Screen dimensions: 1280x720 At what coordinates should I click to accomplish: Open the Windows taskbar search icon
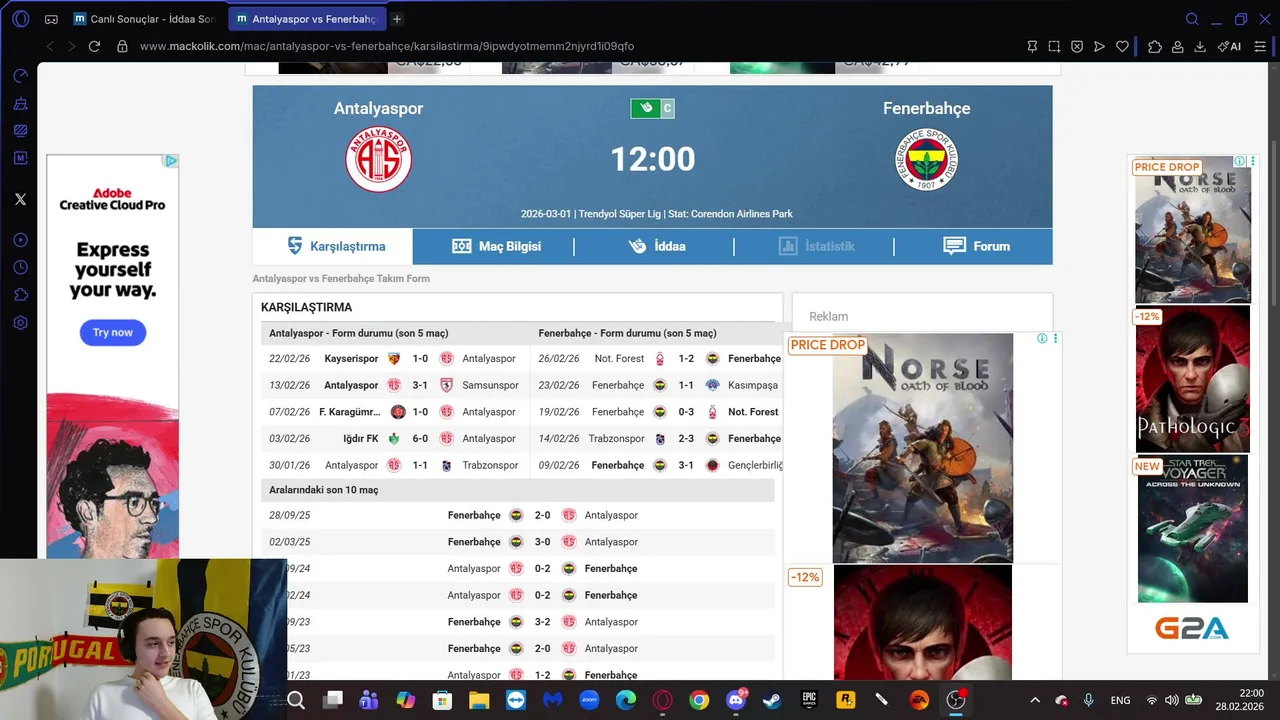(x=296, y=700)
